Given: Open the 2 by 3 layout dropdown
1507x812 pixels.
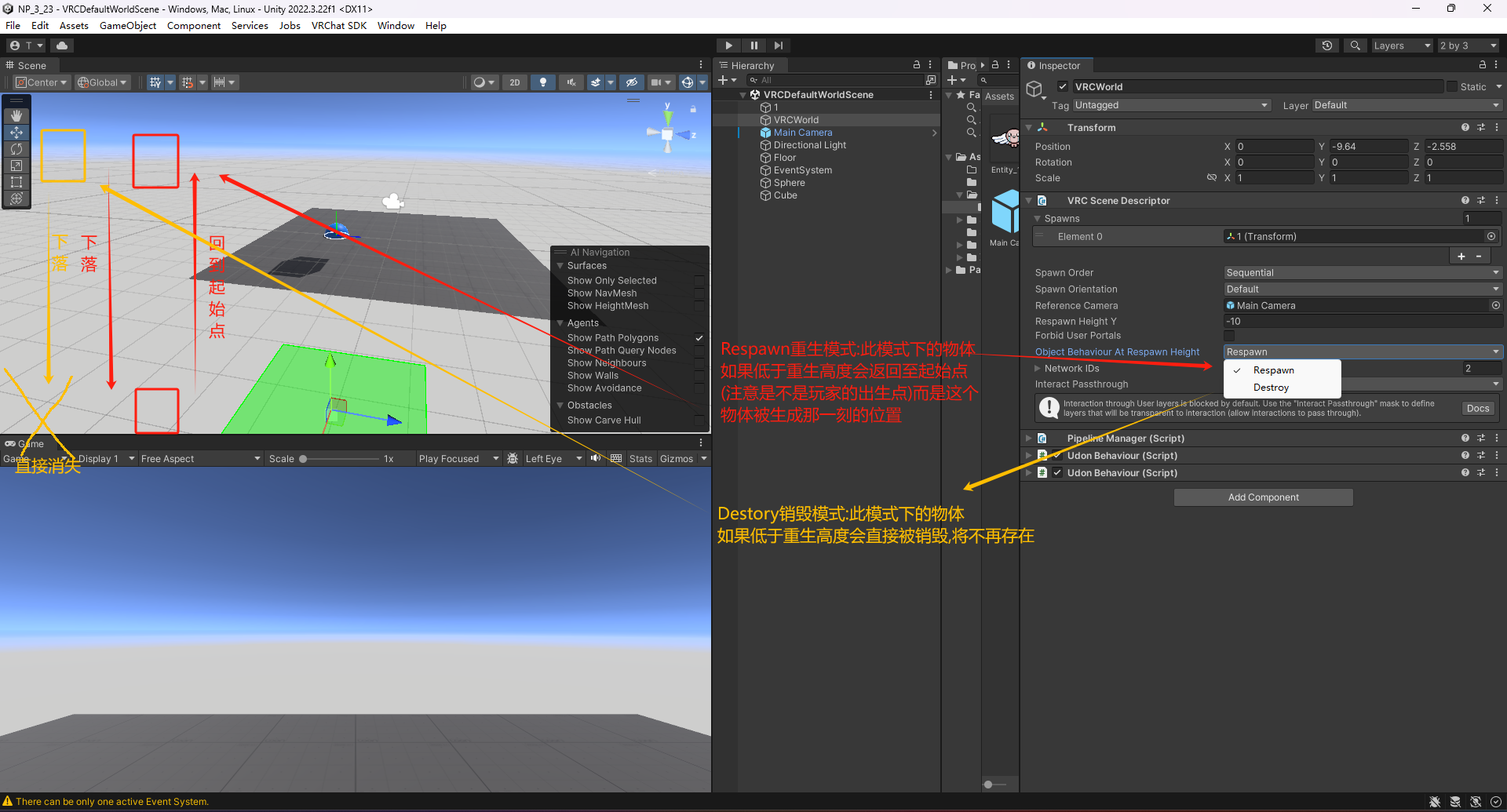Looking at the screenshot, I should point(1469,46).
